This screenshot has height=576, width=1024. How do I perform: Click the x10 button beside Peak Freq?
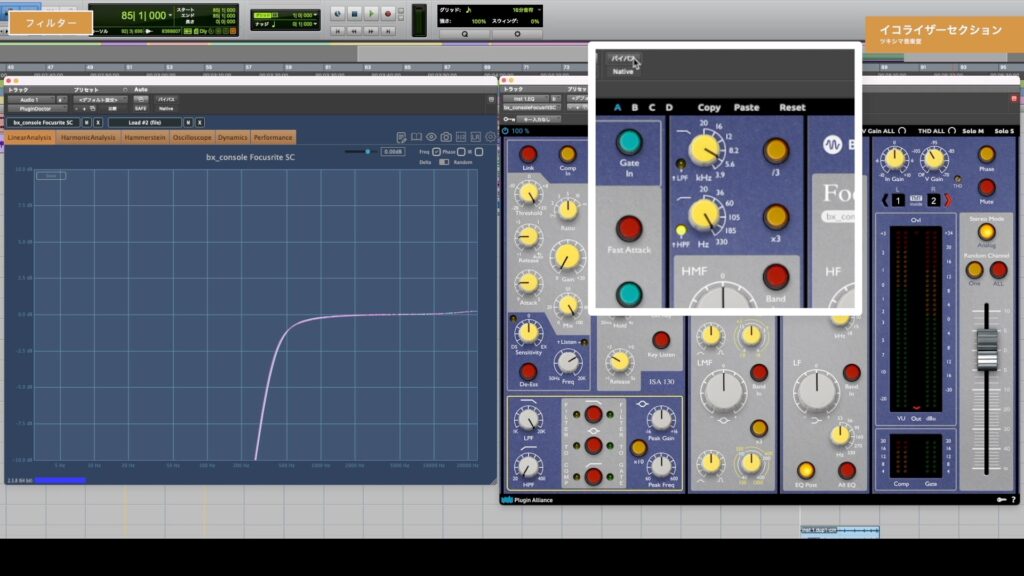coord(638,448)
